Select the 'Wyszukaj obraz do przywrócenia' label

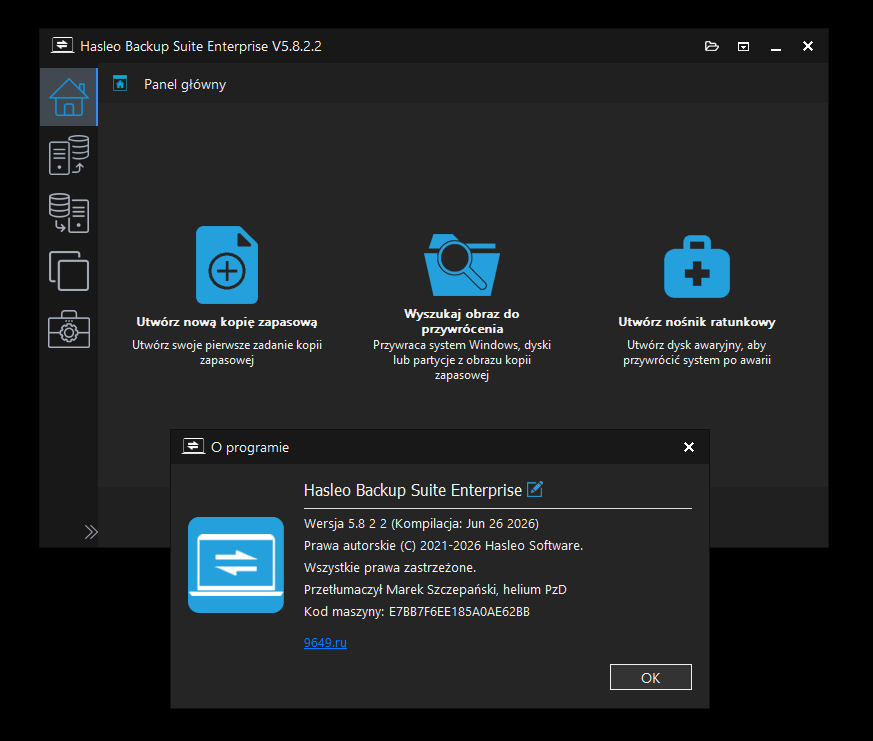tap(462, 321)
